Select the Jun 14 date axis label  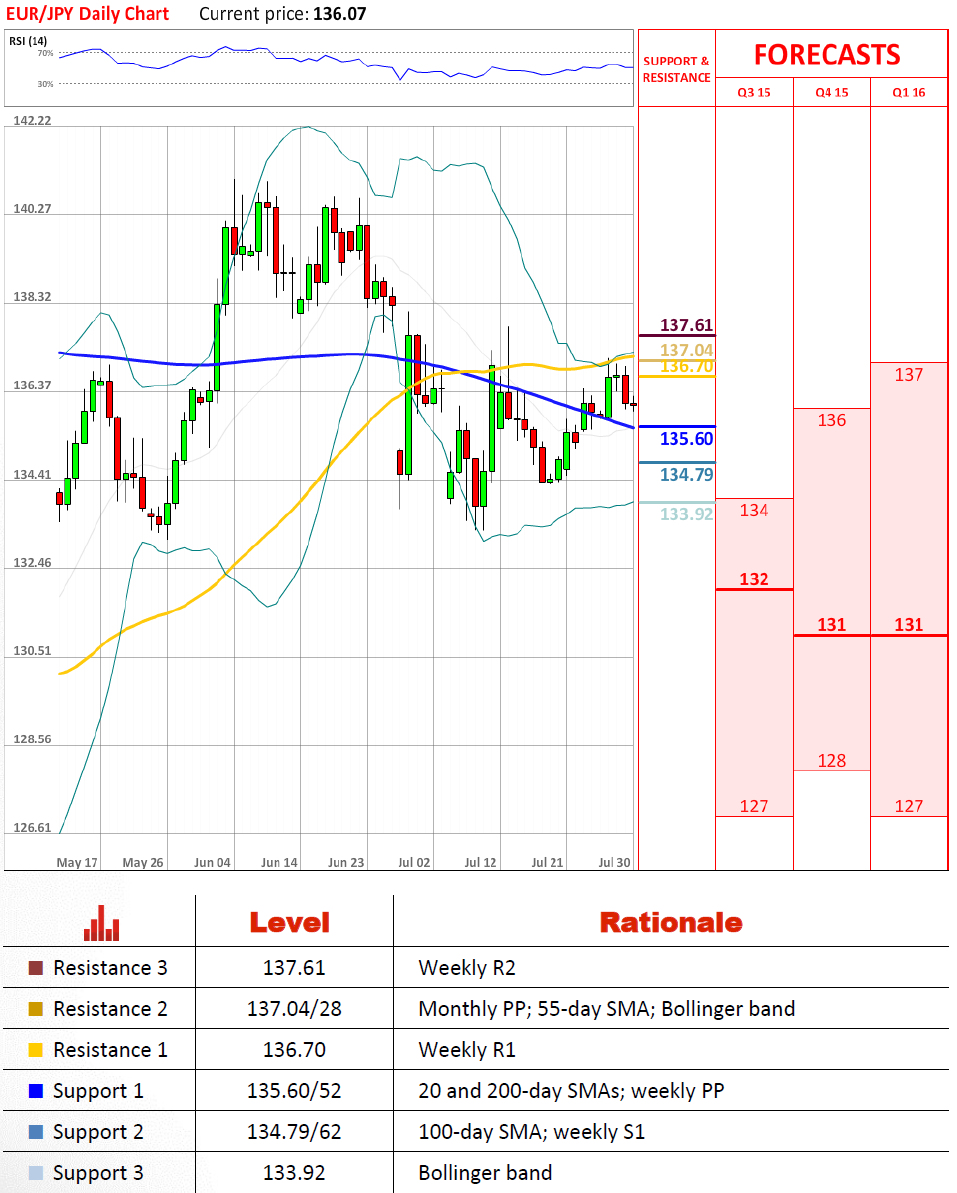[x=279, y=862]
